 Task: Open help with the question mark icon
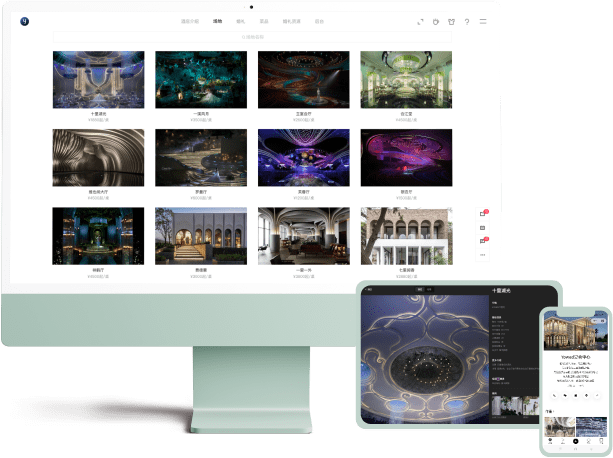point(467,21)
